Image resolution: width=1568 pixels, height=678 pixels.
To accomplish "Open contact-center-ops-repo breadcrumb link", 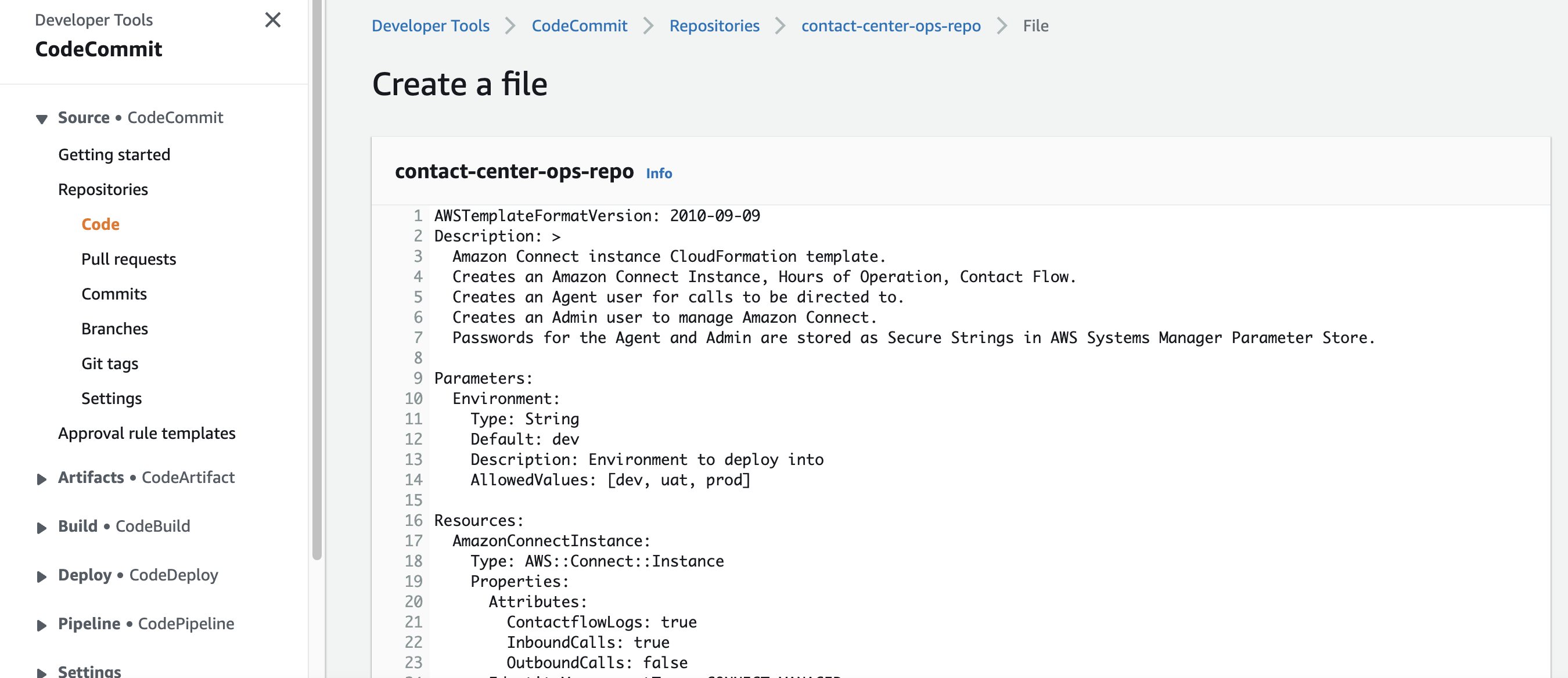I will coord(890,26).
